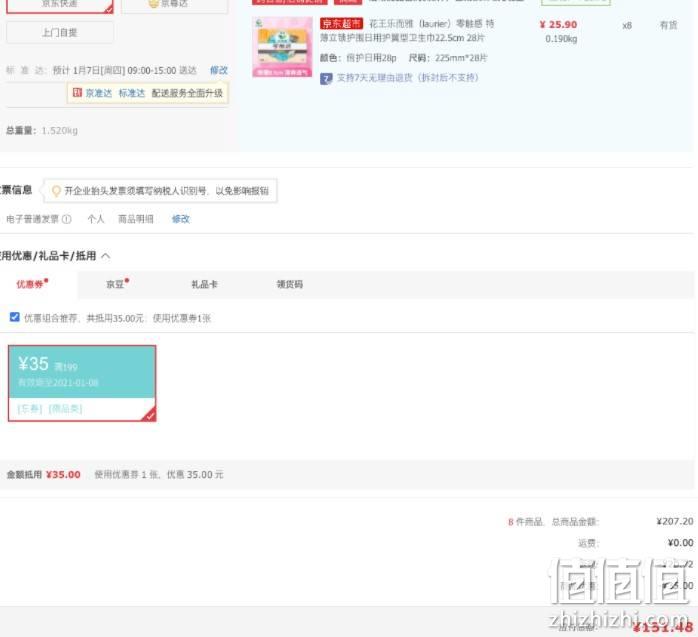
Task: Open the 京准达 标准达 service upgrade notice
Action: pyautogui.click(x=147, y=93)
